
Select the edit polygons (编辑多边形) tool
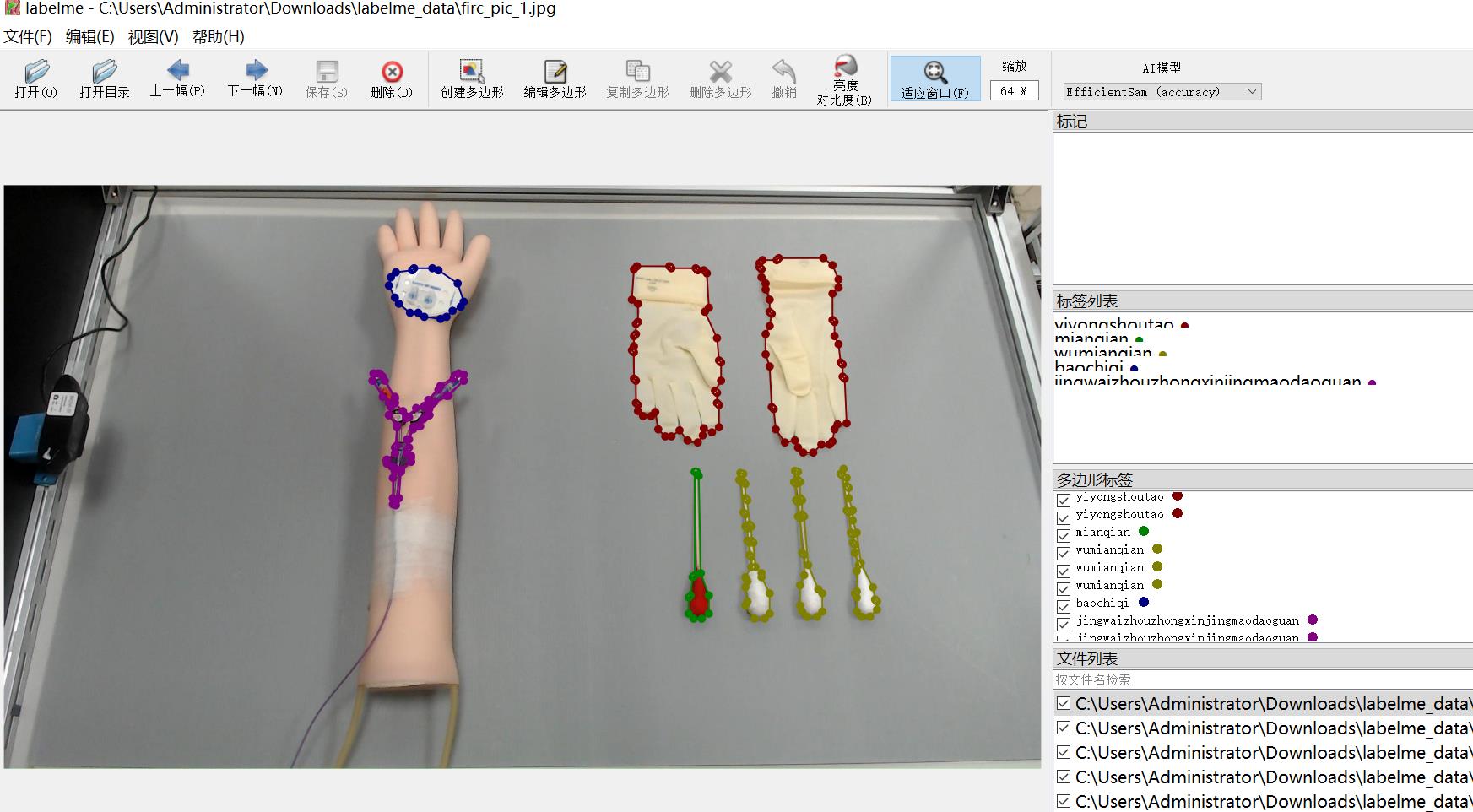tap(555, 79)
